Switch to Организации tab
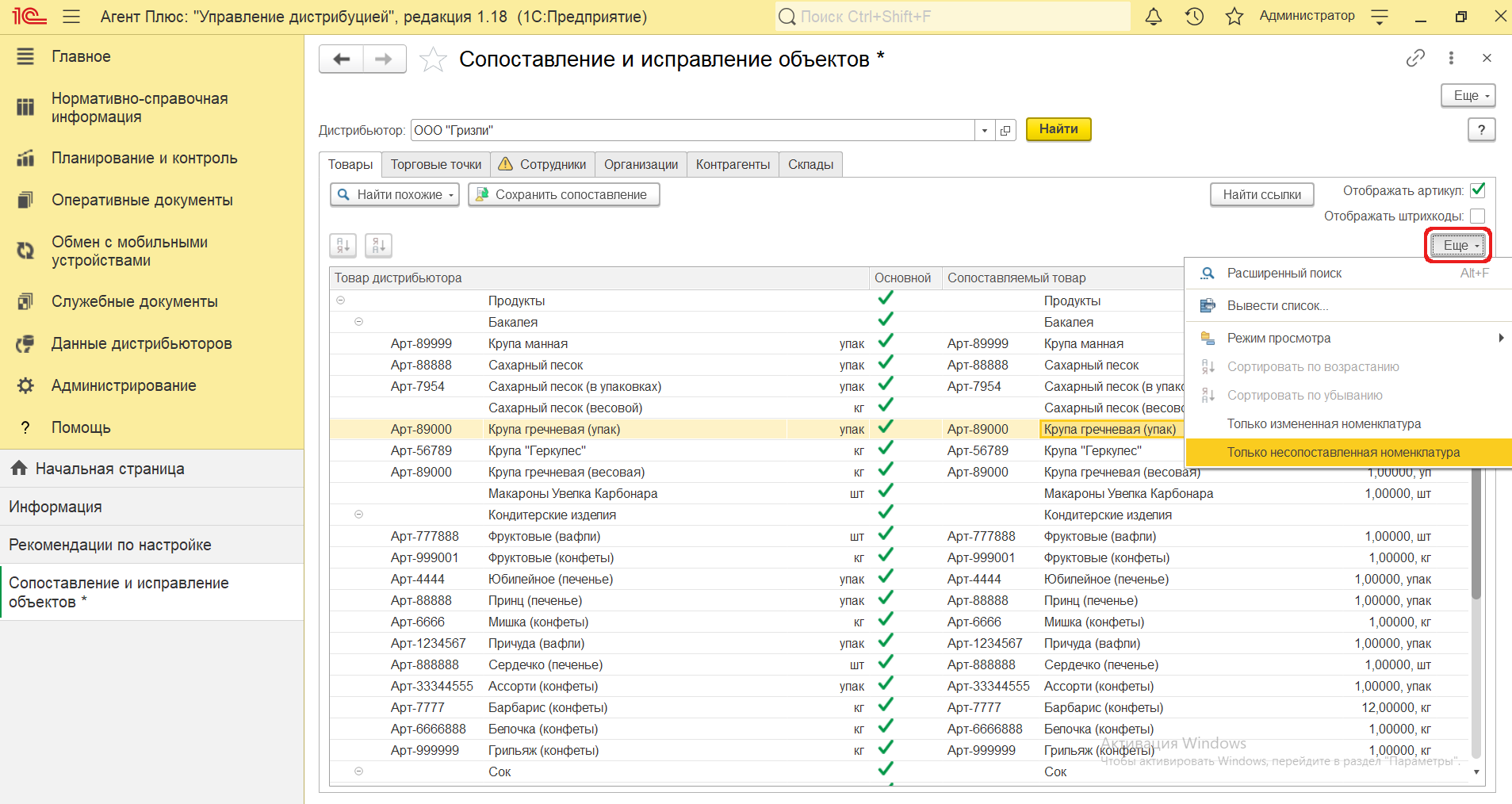This screenshot has width=1512, height=804. tap(641, 165)
